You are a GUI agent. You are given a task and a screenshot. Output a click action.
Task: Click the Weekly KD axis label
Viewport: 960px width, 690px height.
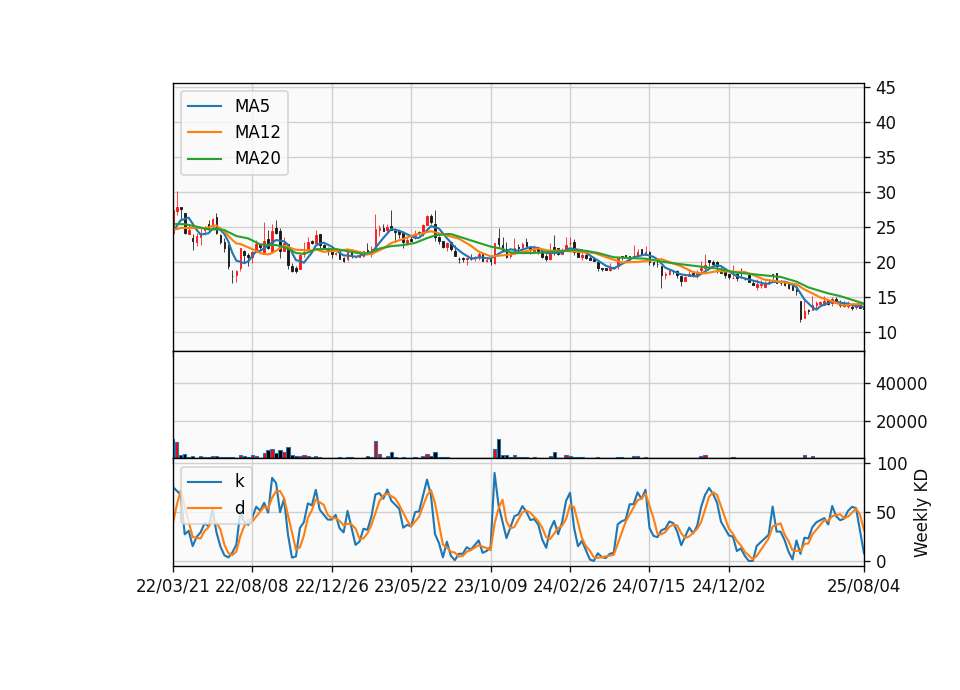pyautogui.click(x=920, y=514)
